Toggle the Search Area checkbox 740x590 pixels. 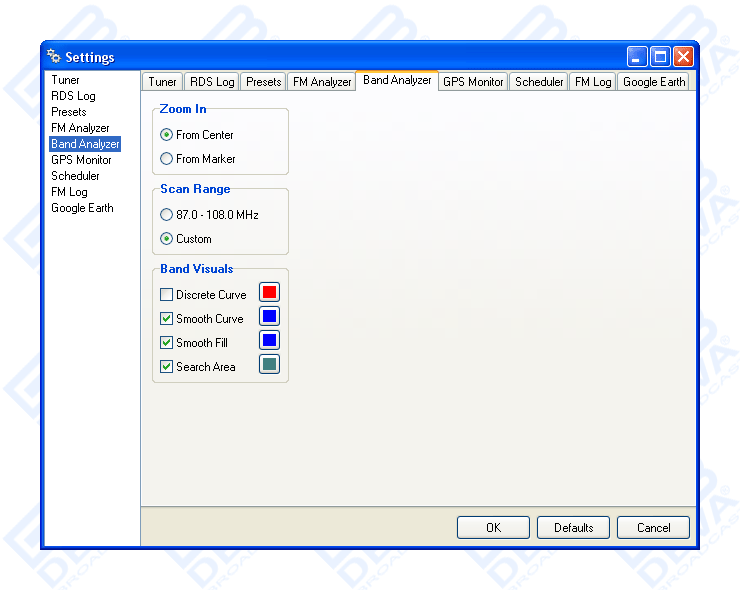tap(167, 367)
